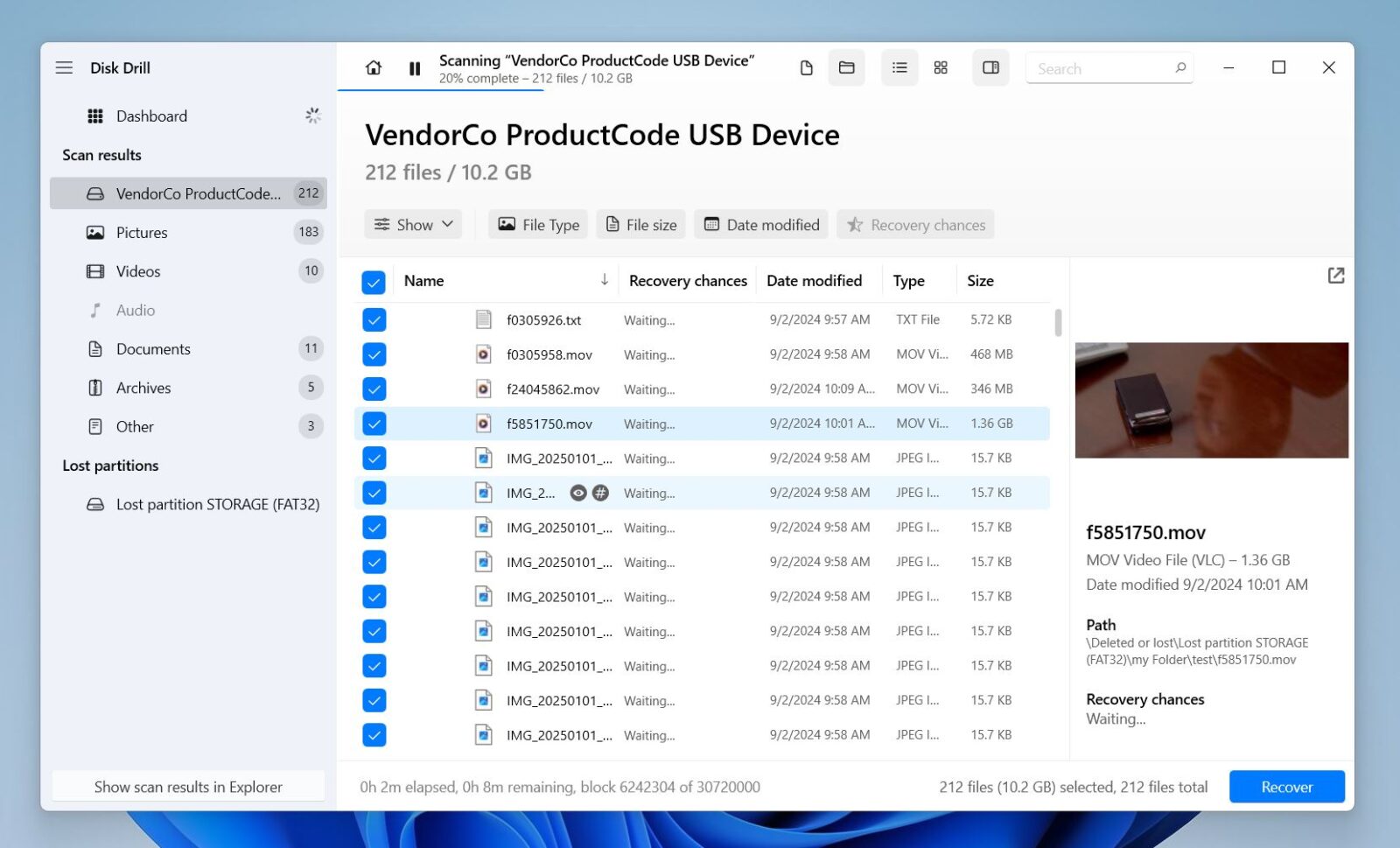
Task: Click the Recover button
Action: pos(1286,786)
